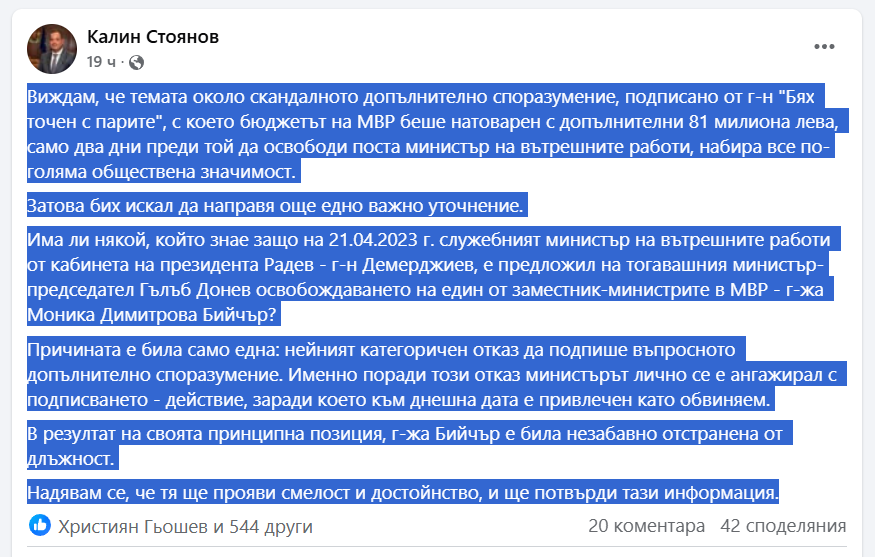Show who reacted: Християн Гьошев и 544 други
875x557 pixels.
pos(185,526)
